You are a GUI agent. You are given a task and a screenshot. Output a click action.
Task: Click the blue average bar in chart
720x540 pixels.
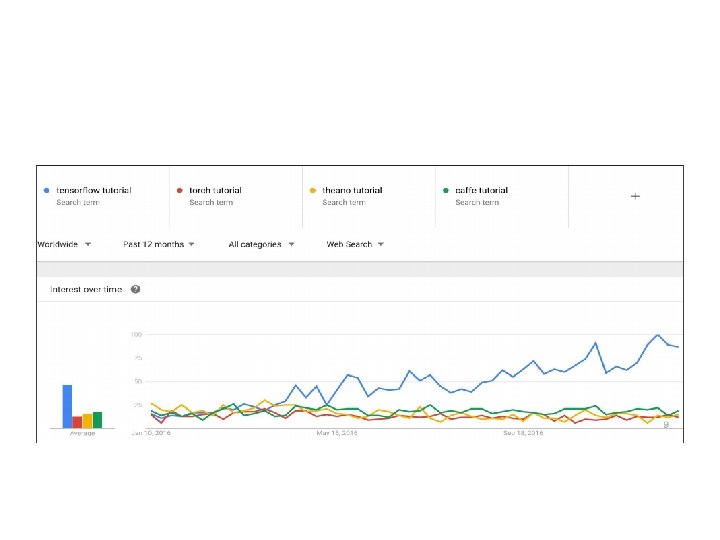pyautogui.click(x=67, y=406)
